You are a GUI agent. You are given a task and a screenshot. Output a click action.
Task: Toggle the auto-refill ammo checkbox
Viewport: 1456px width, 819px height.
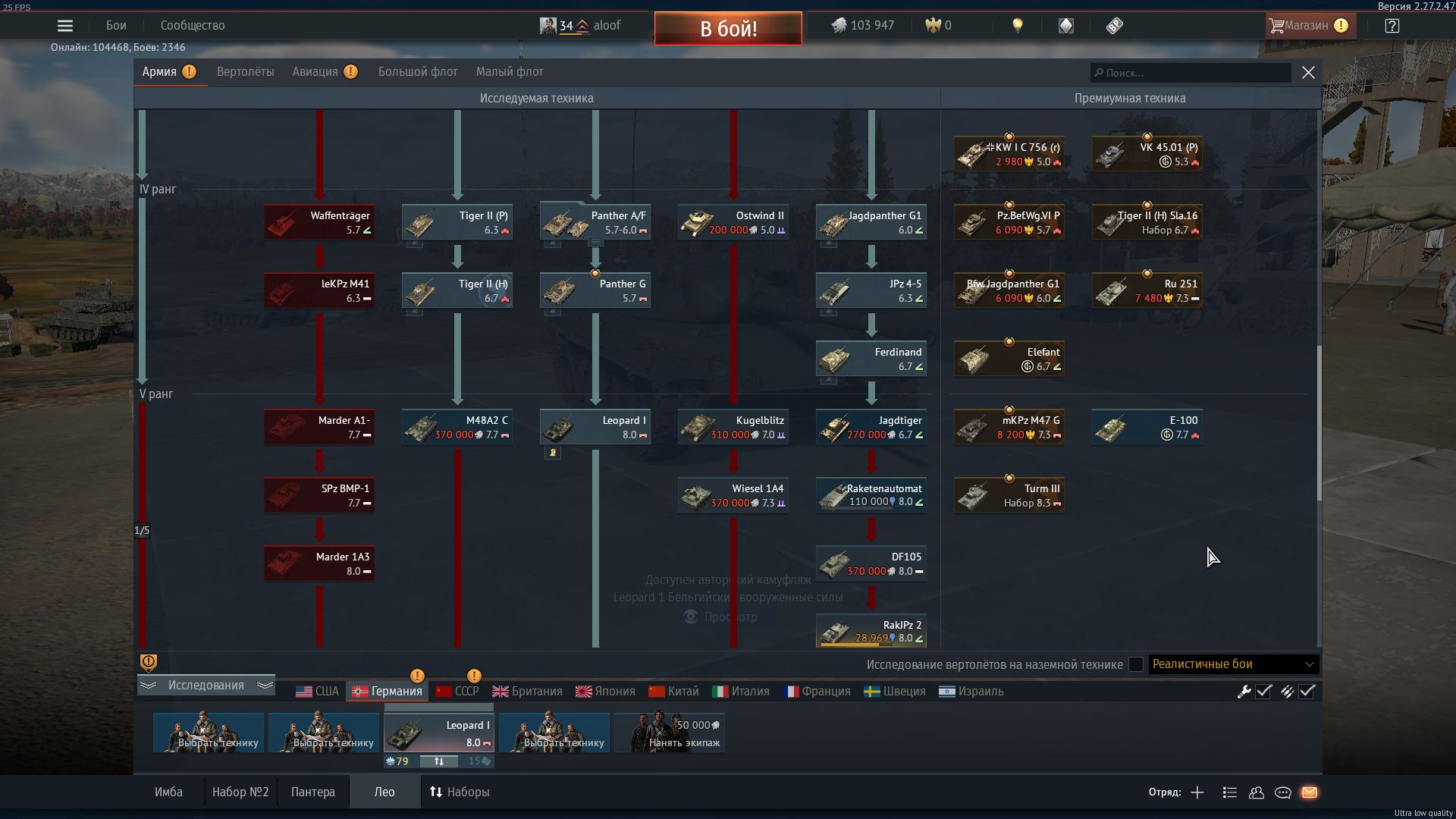[1307, 692]
